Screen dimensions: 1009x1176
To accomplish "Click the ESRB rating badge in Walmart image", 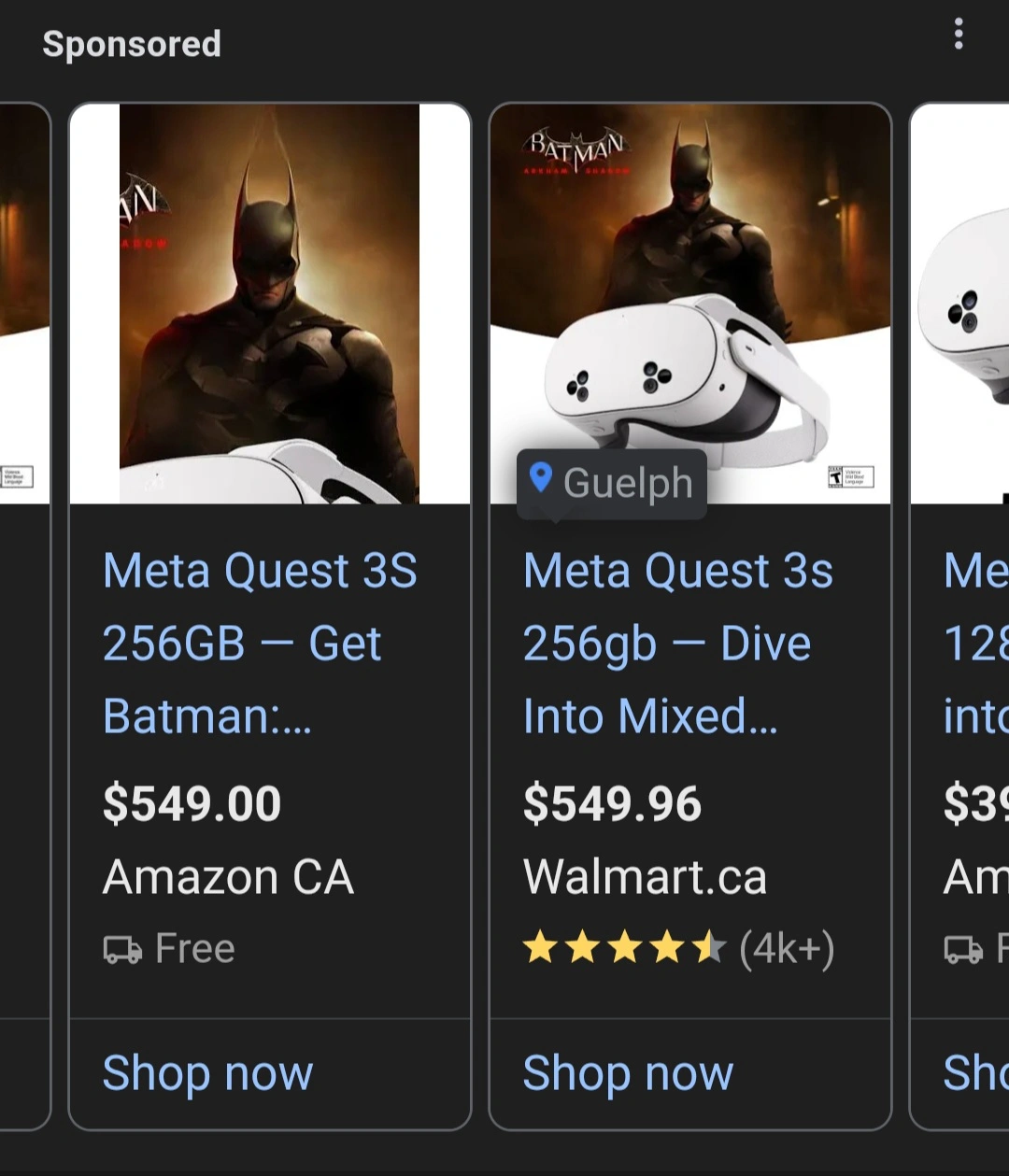I will tap(851, 476).
